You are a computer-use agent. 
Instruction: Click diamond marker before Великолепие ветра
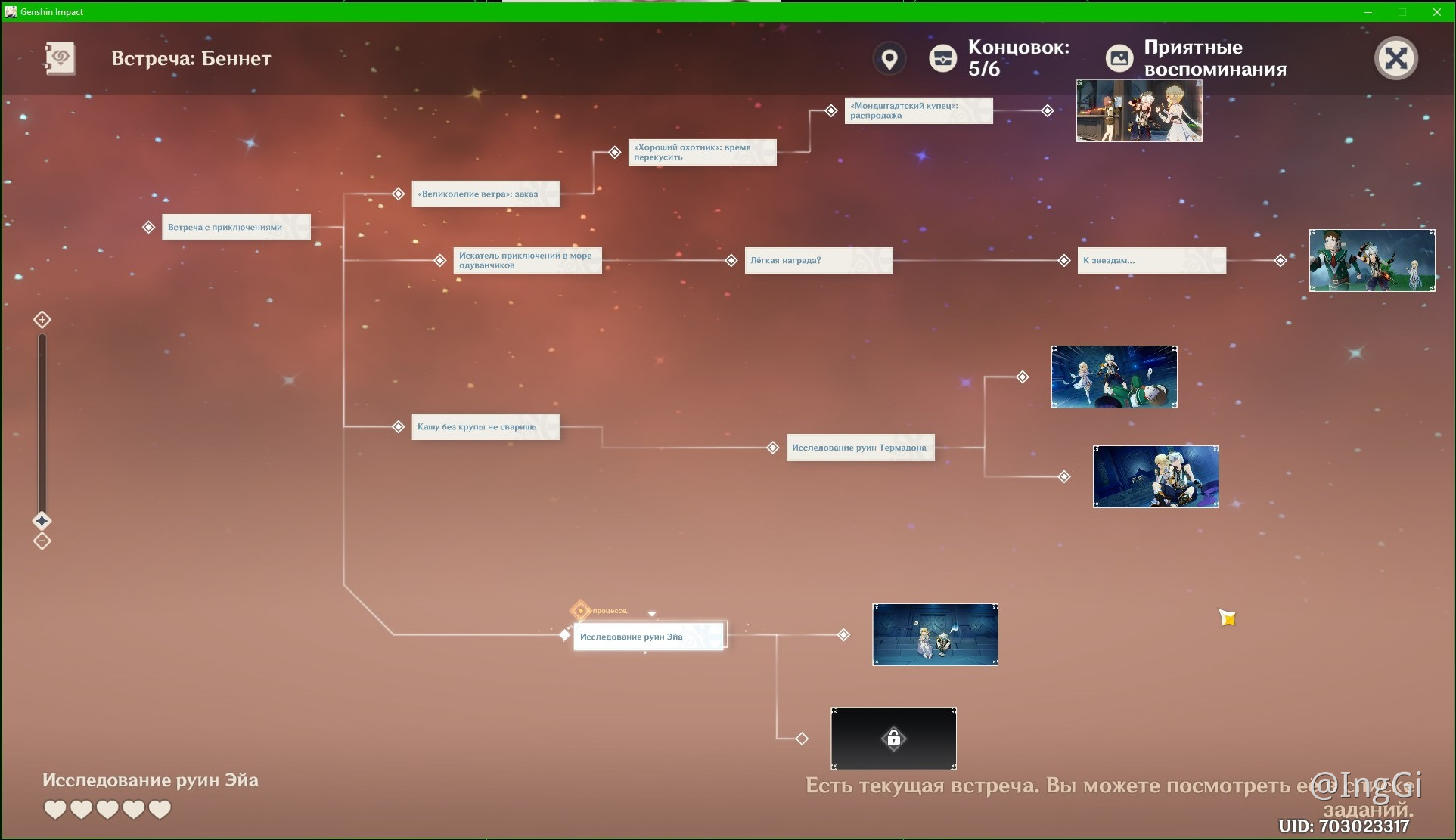(399, 194)
